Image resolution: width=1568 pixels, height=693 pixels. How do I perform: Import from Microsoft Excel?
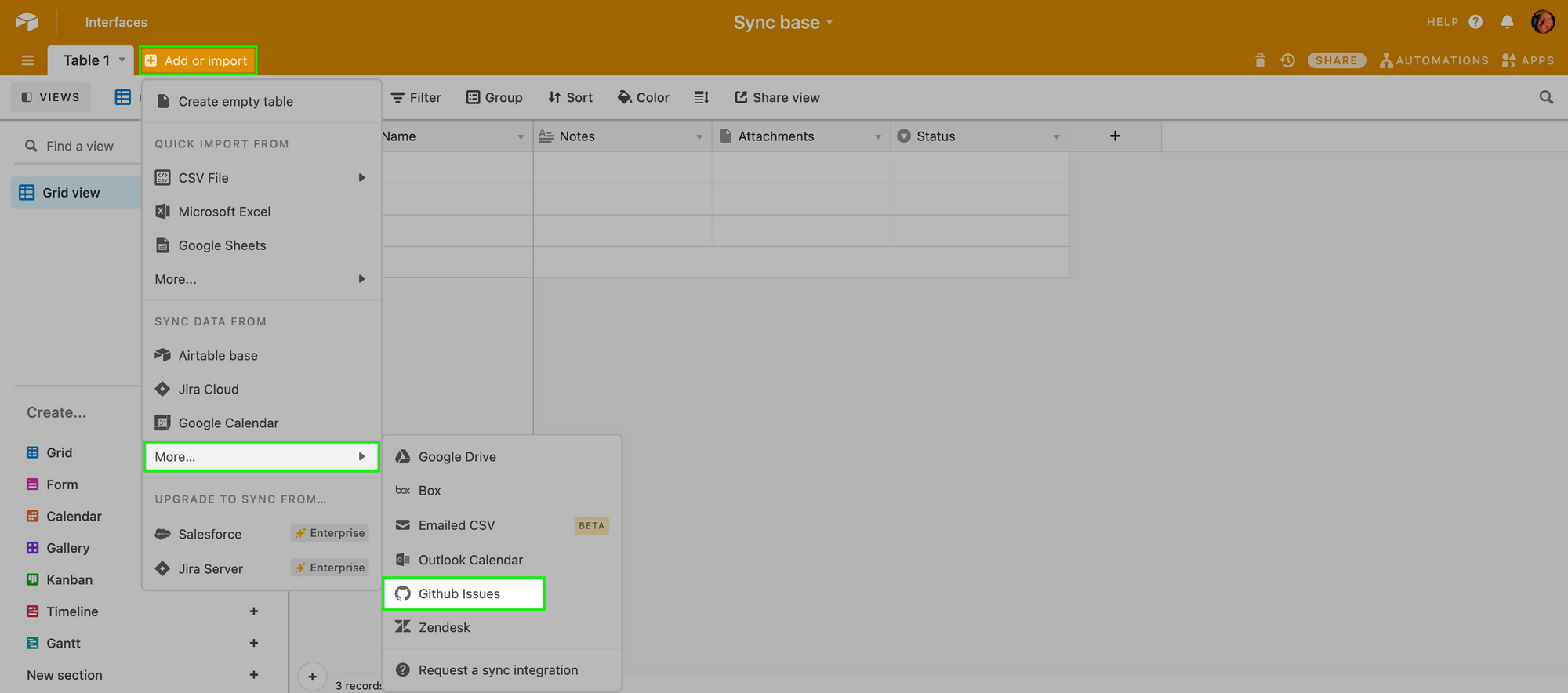pos(261,212)
